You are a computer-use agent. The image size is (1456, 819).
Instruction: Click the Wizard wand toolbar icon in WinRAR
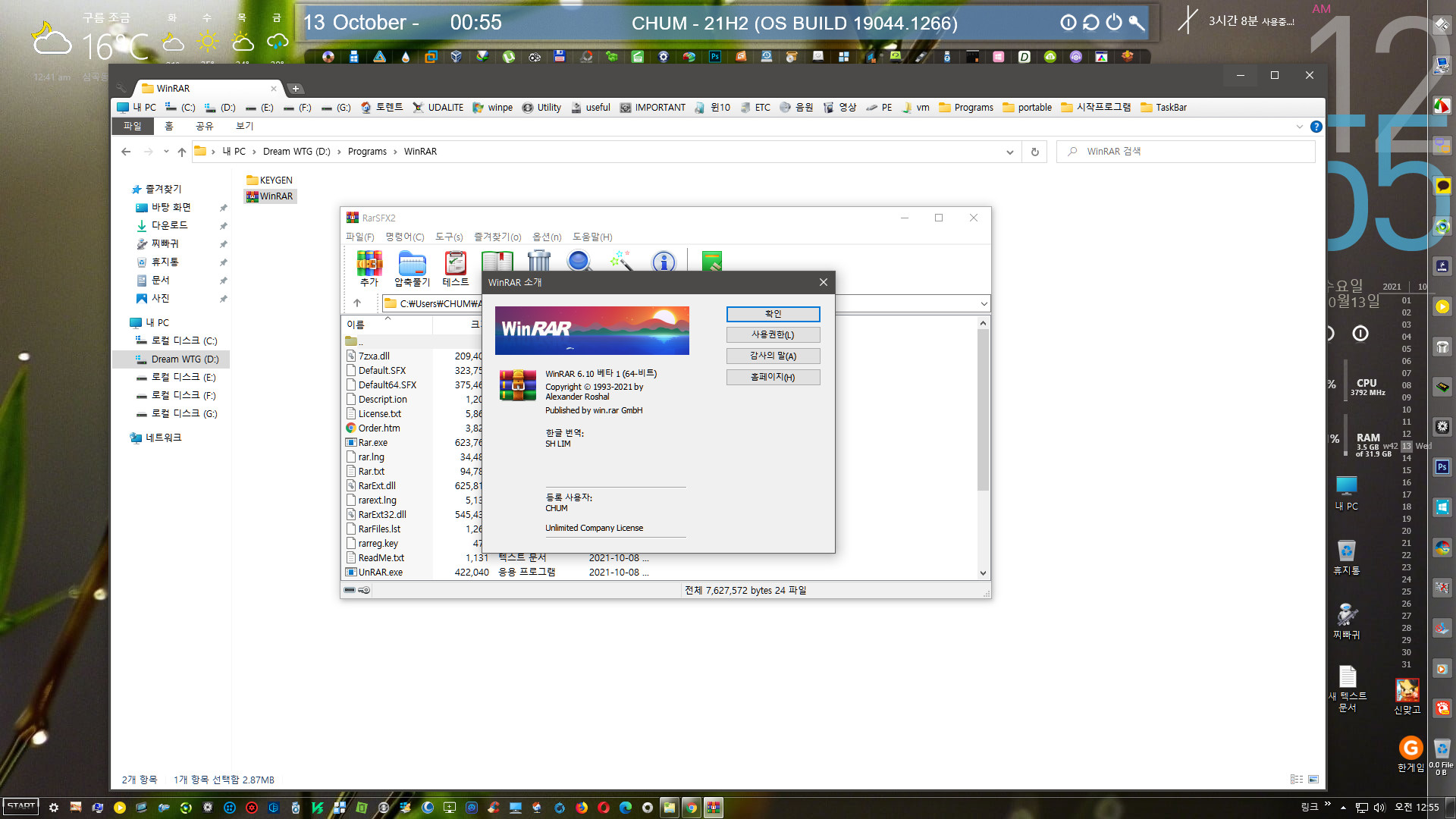(x=621, y=260)
